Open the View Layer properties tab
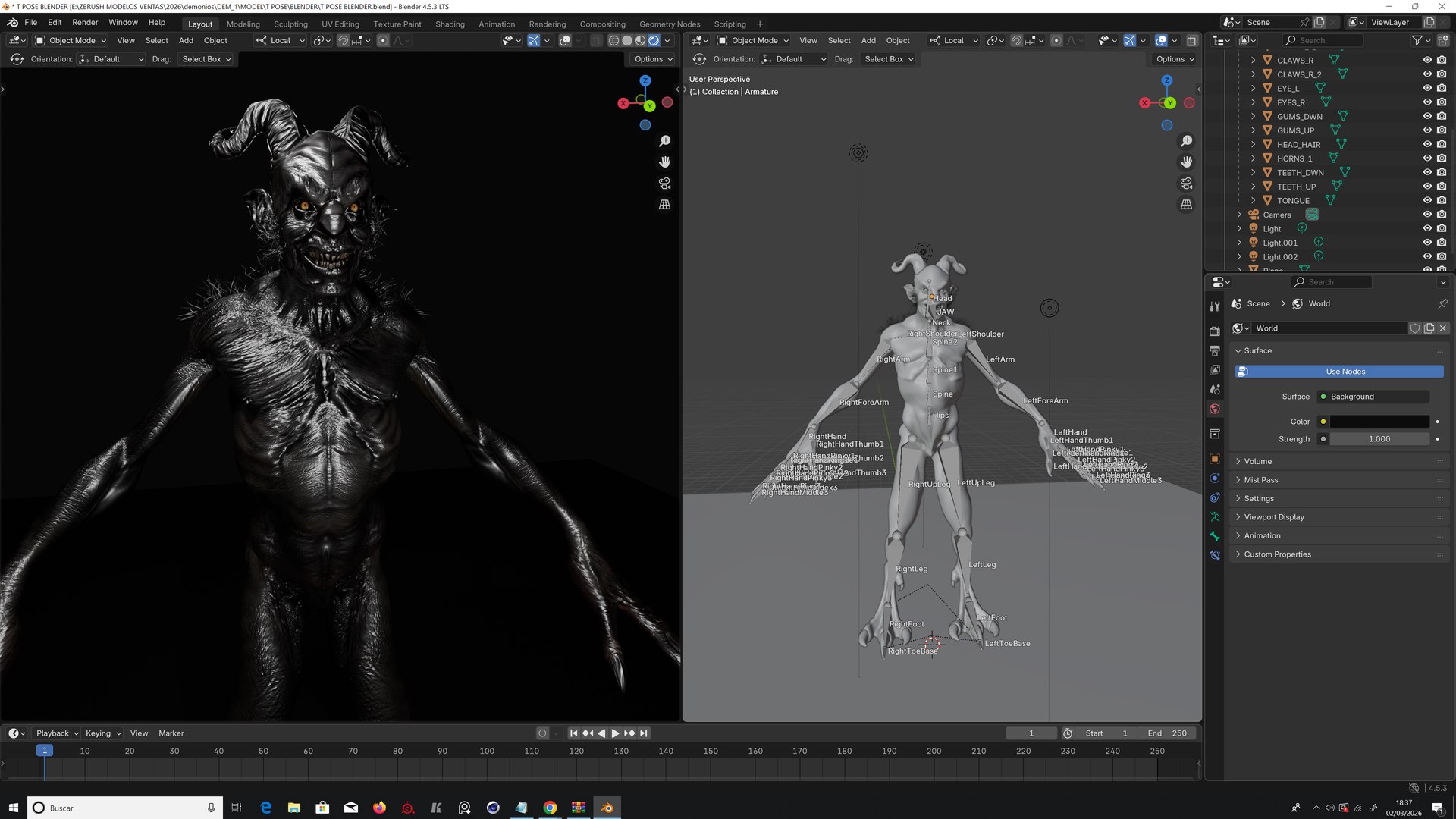Viewport: 1456px width, 819px height. (1215, 369)
